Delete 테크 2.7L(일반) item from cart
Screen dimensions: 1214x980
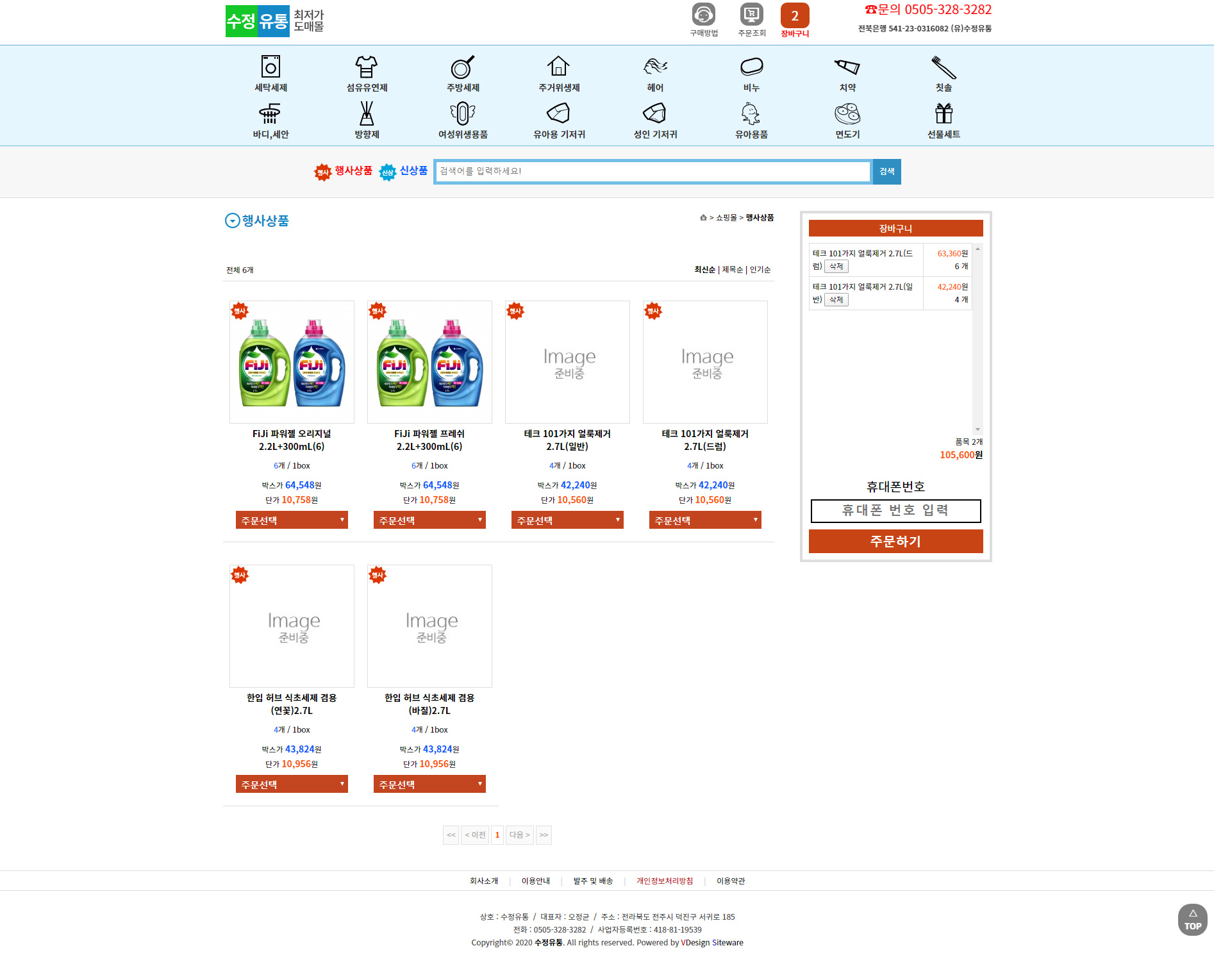(x=836, y=300)
